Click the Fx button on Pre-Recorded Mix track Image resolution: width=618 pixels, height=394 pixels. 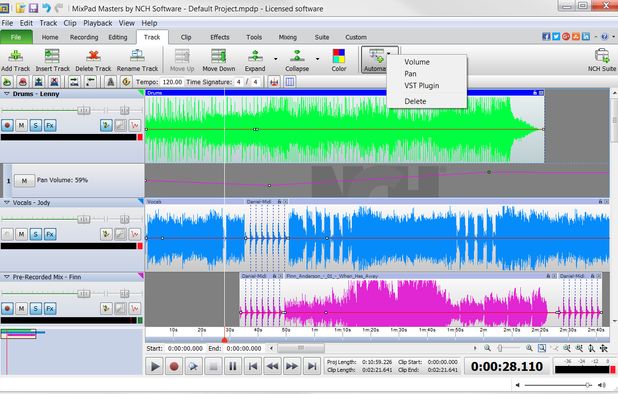click(x=50, y=309)
